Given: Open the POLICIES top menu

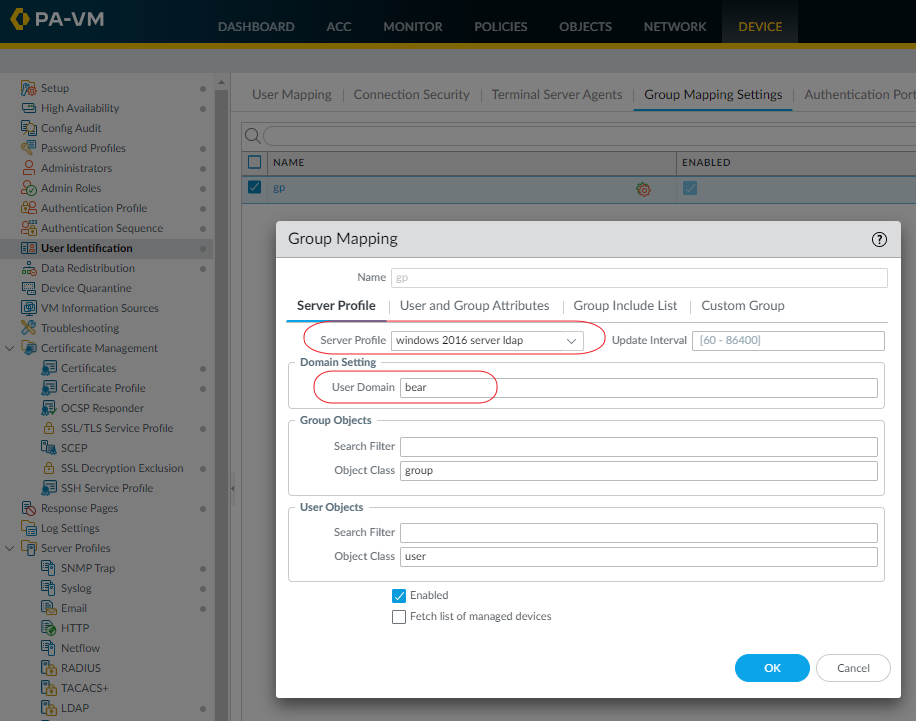Looking at the screenshot, I should coord(501,27).
